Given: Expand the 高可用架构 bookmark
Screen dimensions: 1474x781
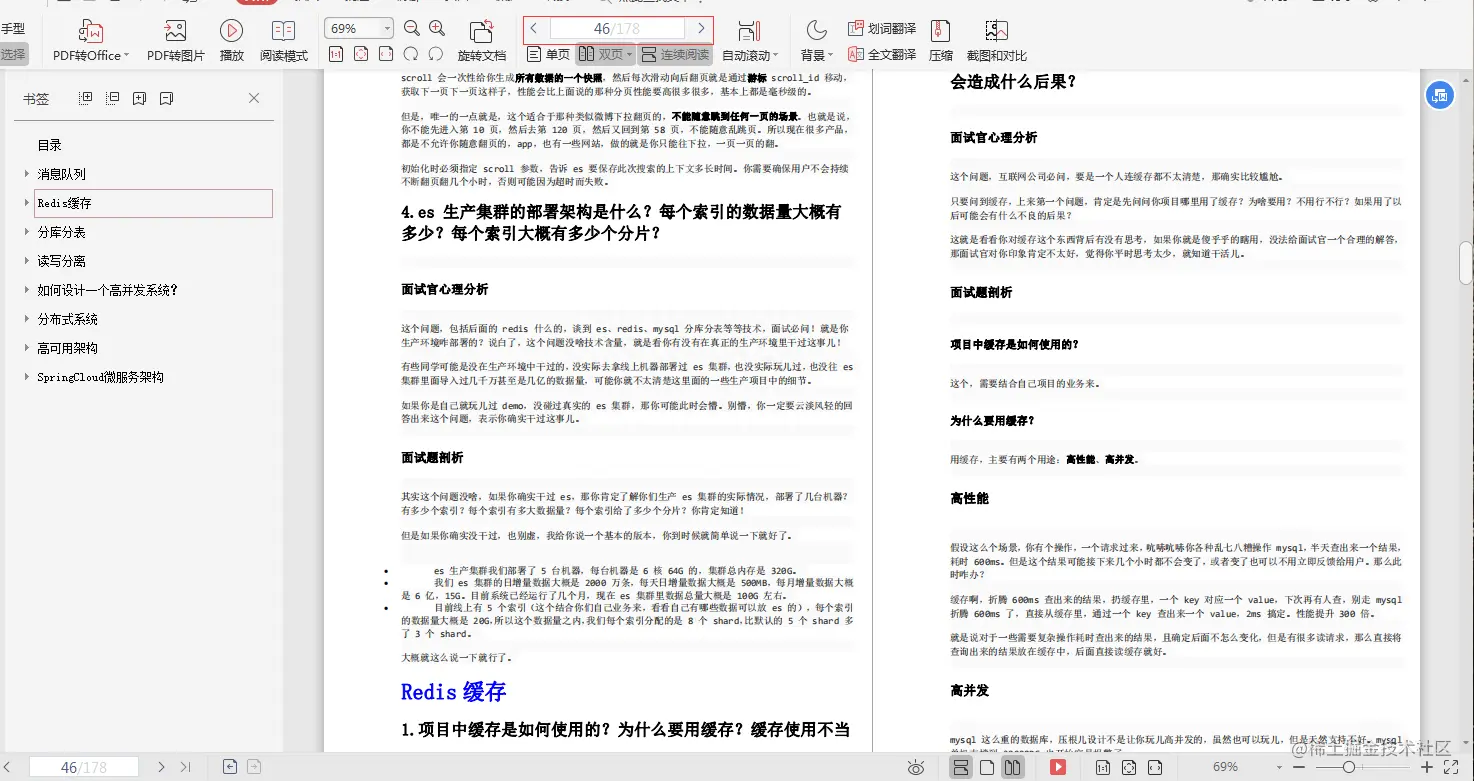Looking at the screenshot, I should tap(26, 348).
